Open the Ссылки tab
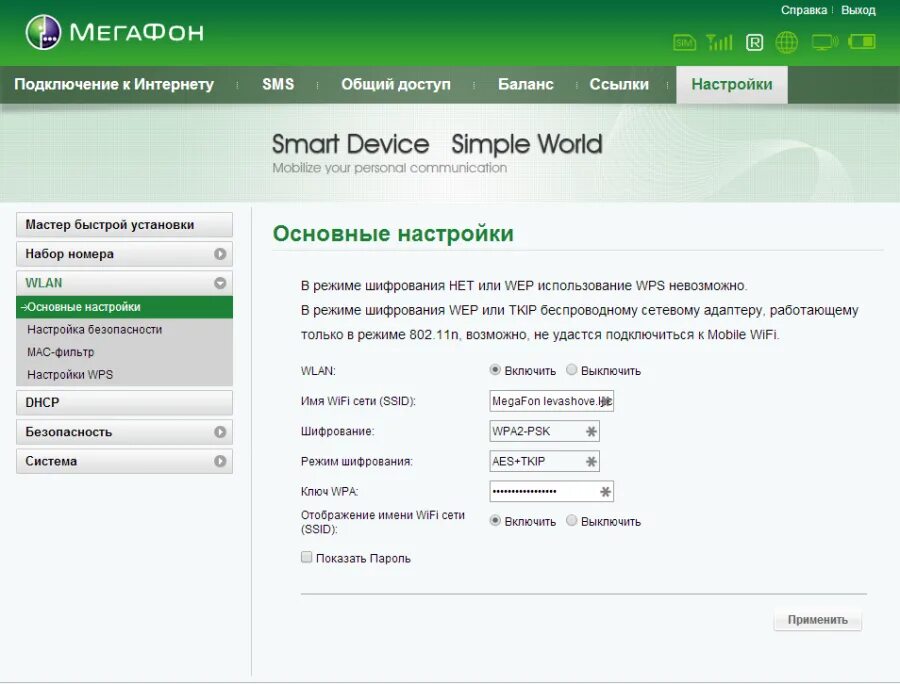Screen dimensions: 900x684 click(619, 84)
